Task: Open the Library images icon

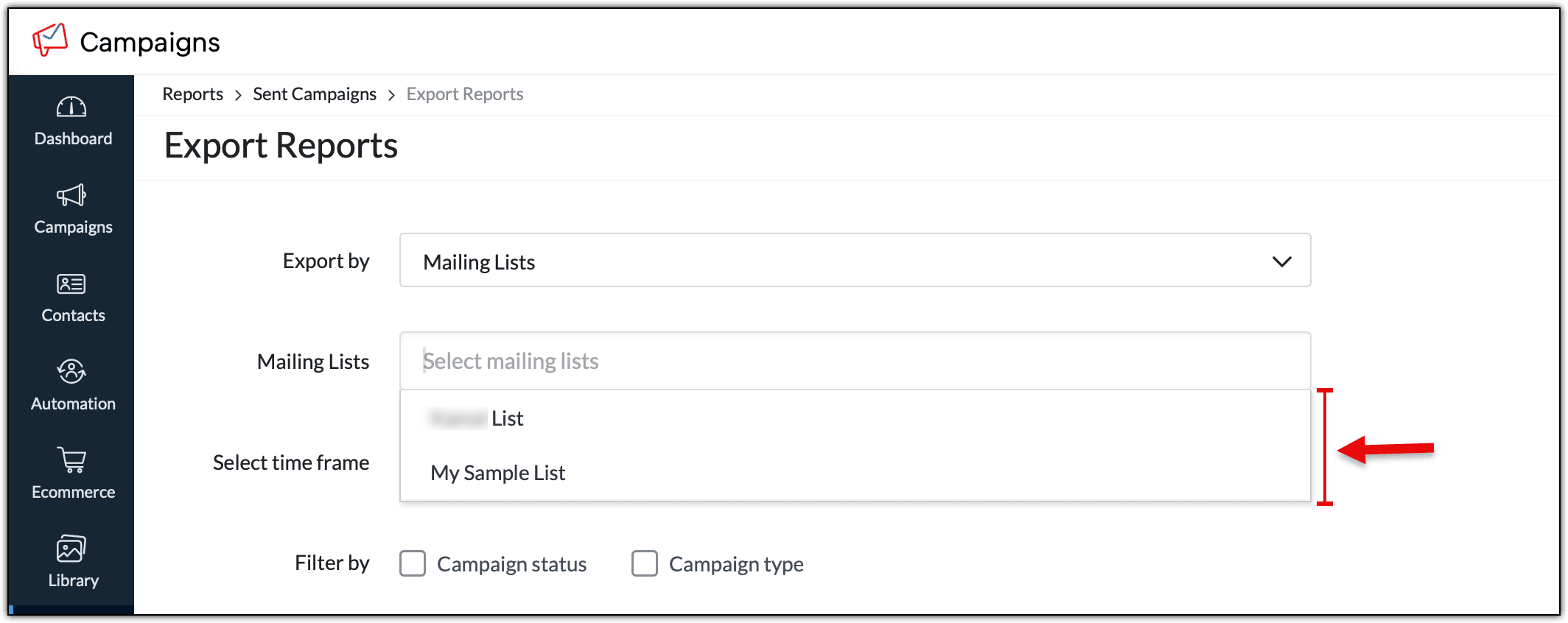Action: point(71,549)
